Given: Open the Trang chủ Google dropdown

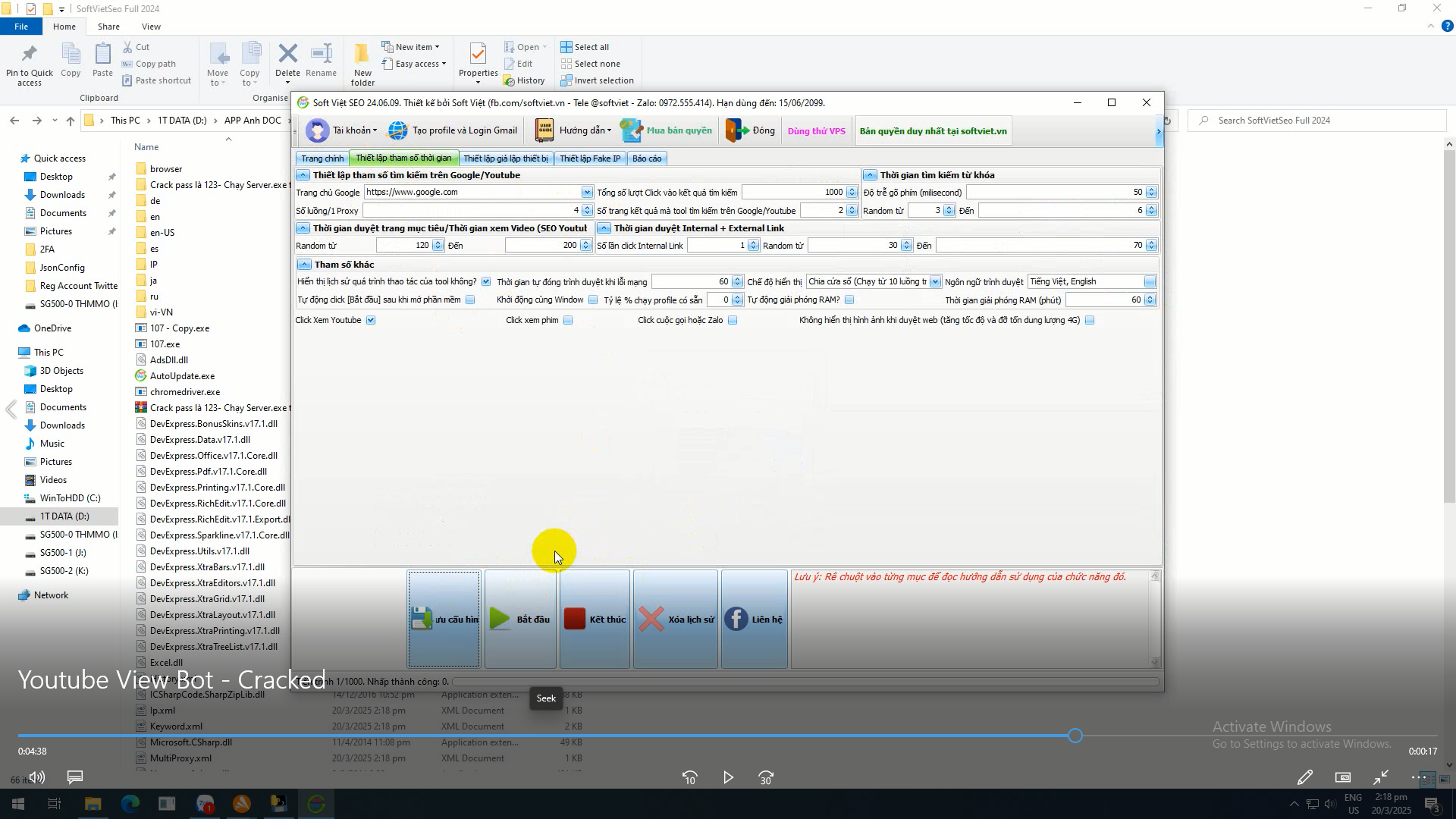Looking at the screenshot, I should click(x=586, y=193).
